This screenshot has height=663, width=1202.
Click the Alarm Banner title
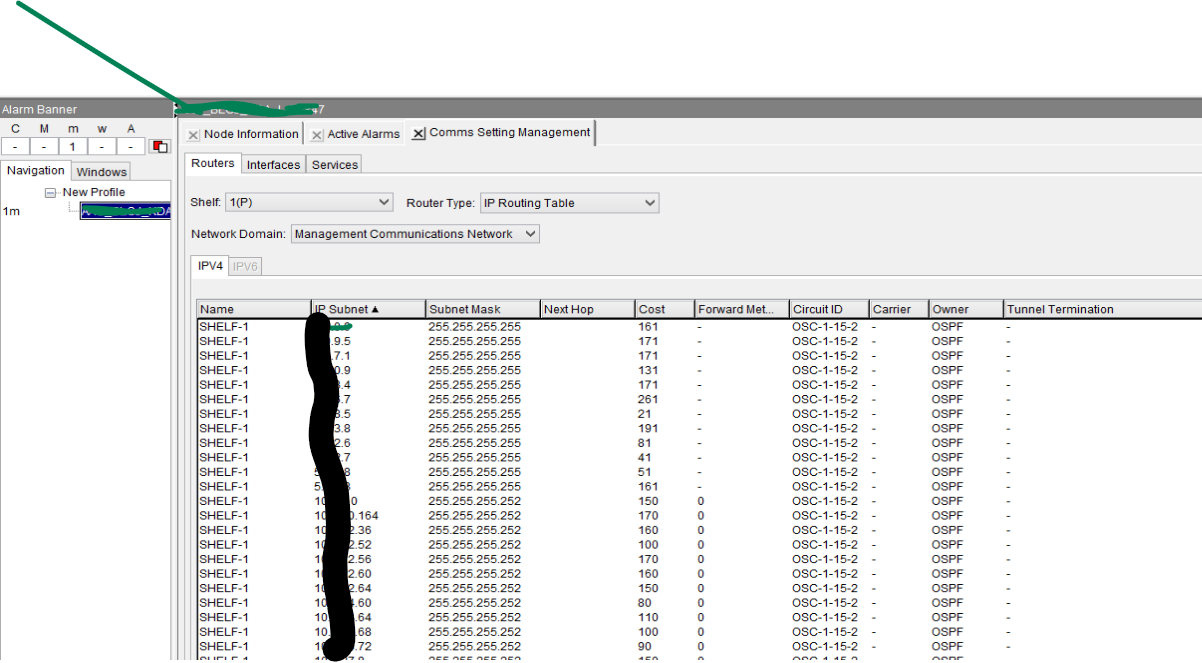[39, 109]
